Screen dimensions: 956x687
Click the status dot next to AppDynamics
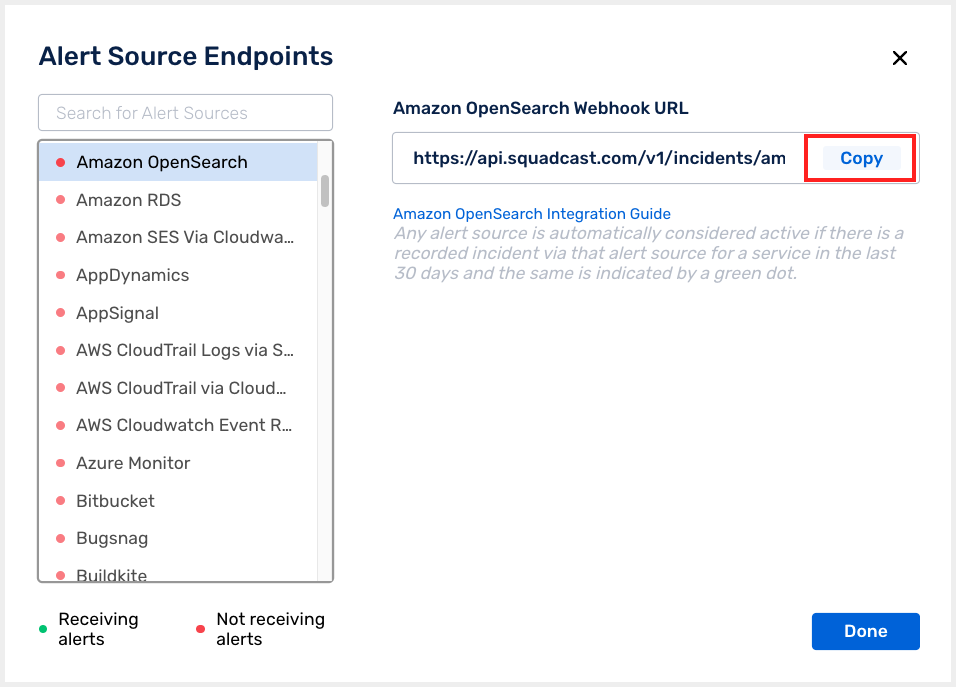coord(61,275)
